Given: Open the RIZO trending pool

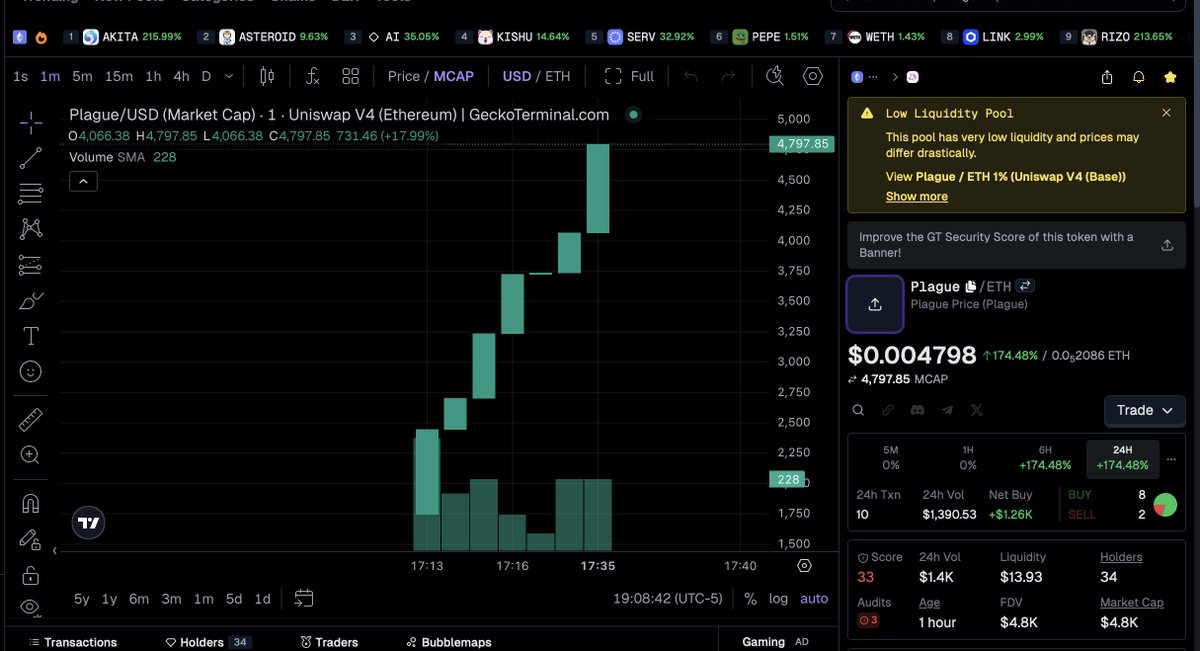Looking at the screenshot, I should pos(1118,37).
